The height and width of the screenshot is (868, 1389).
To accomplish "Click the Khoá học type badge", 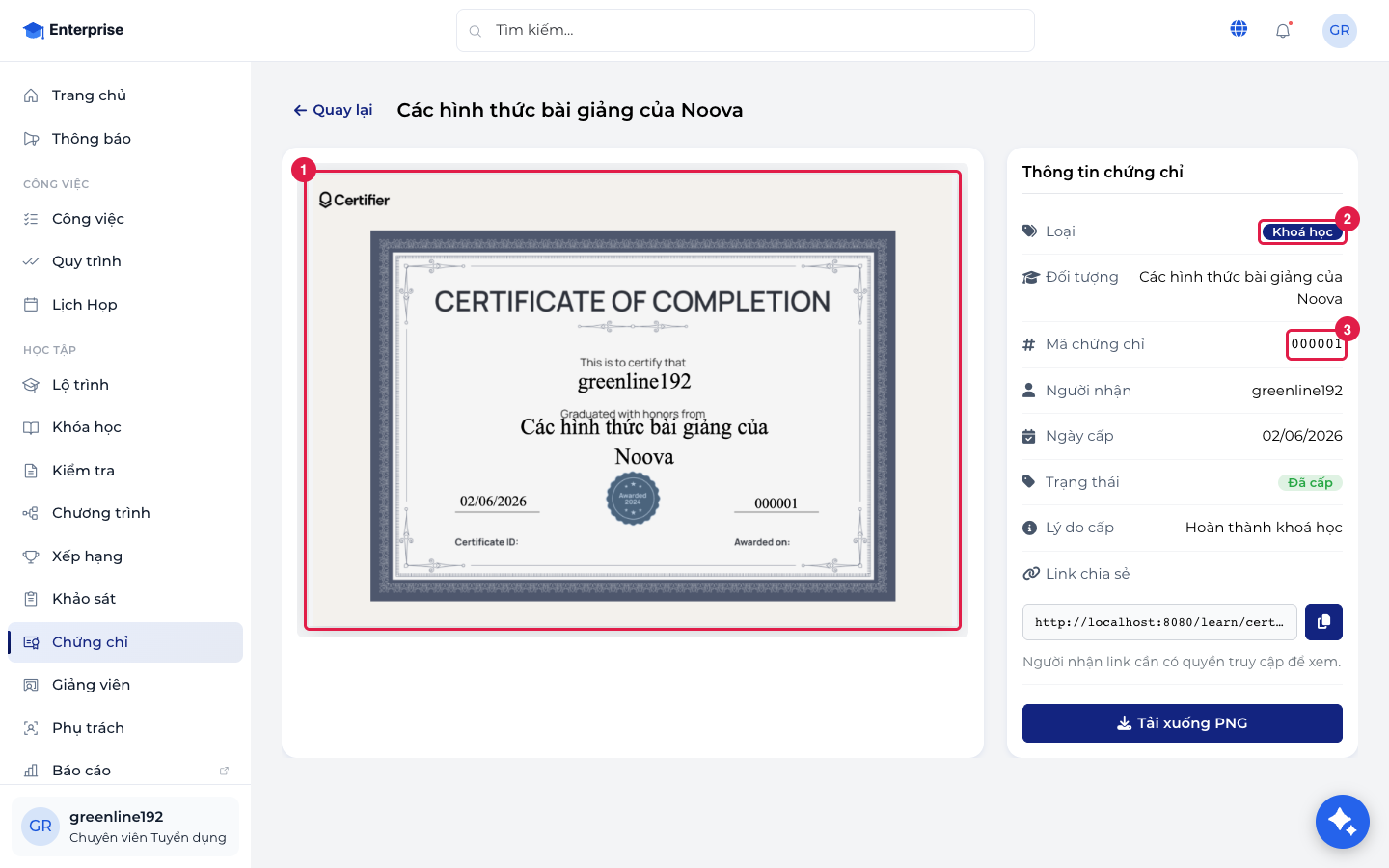I will click(1302, 231).
